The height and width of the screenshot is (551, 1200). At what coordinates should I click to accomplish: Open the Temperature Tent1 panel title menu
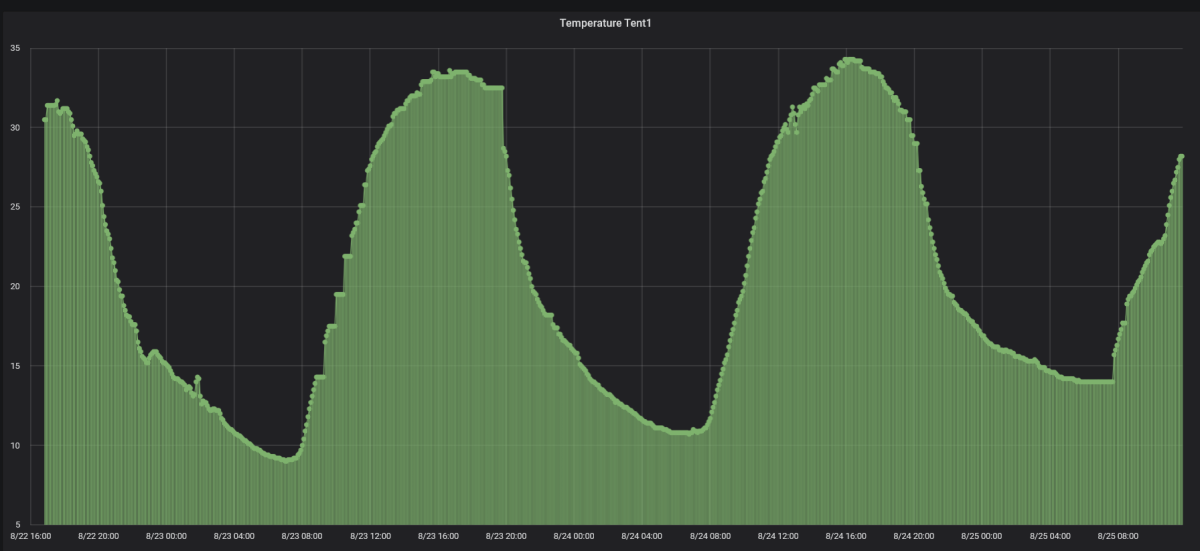tap(600, 23)
